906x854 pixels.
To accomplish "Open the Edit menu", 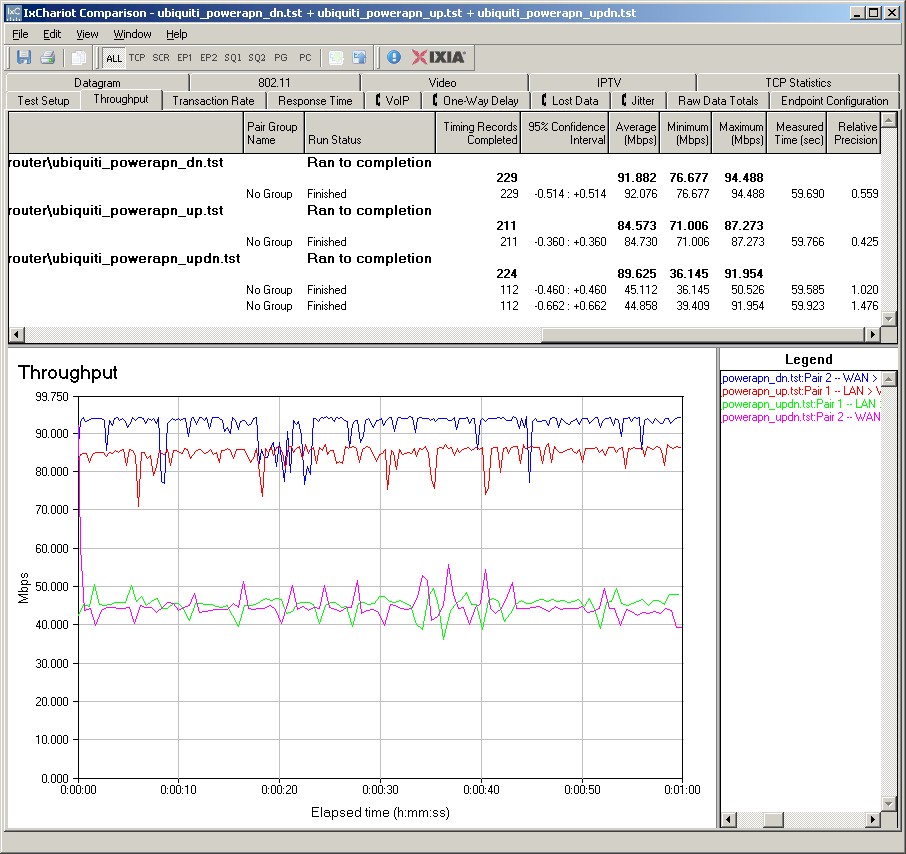I will (52, 34).
